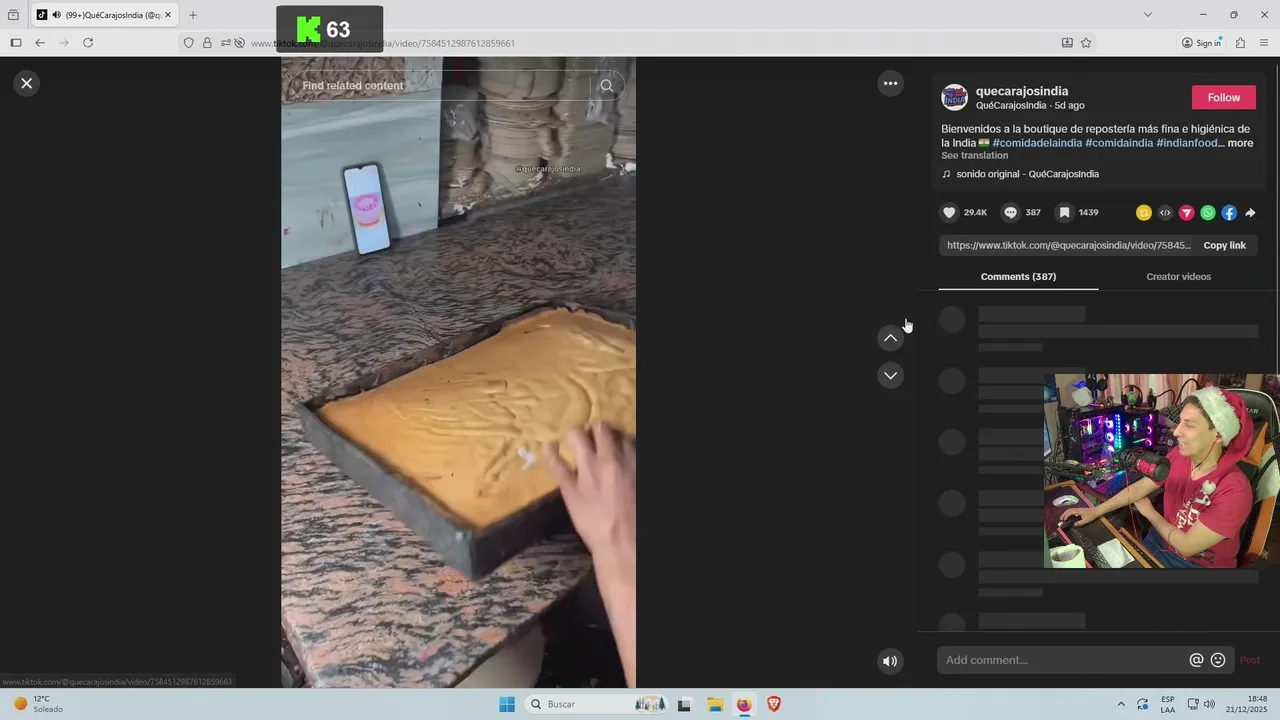Expand the description with more
Image resolution: width=1280 pixels, height=720 pixels.
tap(1240, 143)
